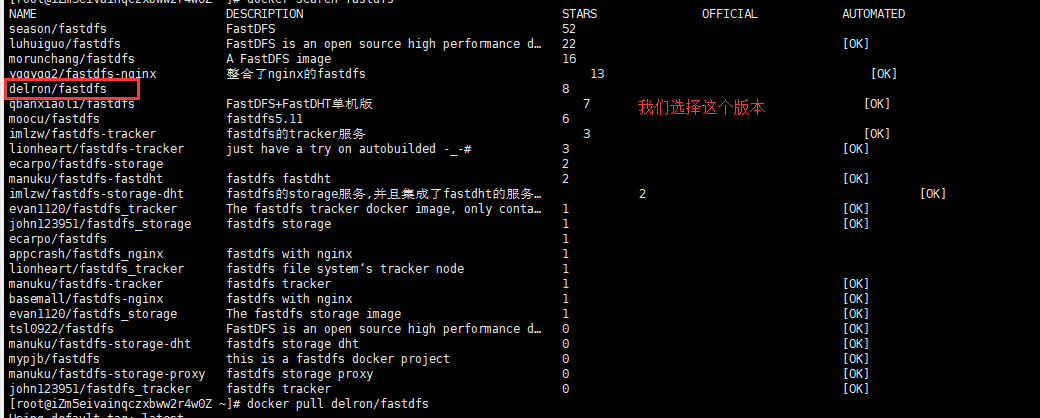
Task: Click the STARS column header
Action: coord(579,14)
